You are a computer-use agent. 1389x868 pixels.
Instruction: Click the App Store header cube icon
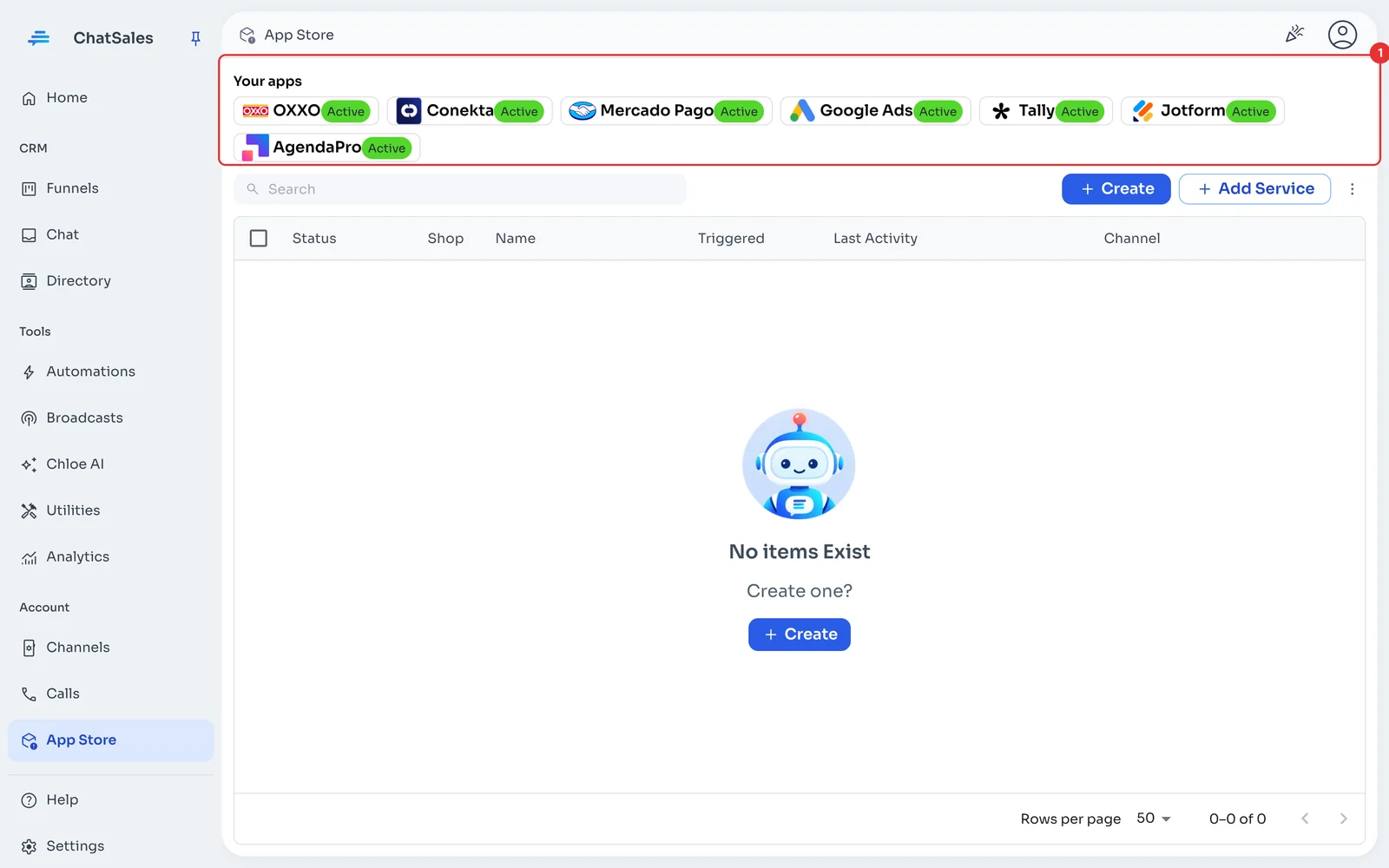click(247, 35)
